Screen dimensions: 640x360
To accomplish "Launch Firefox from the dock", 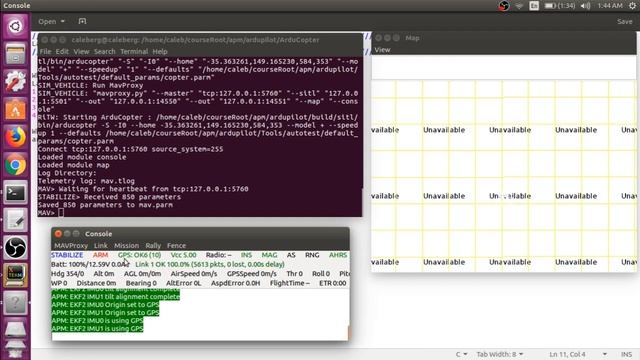I will (15, 137).
